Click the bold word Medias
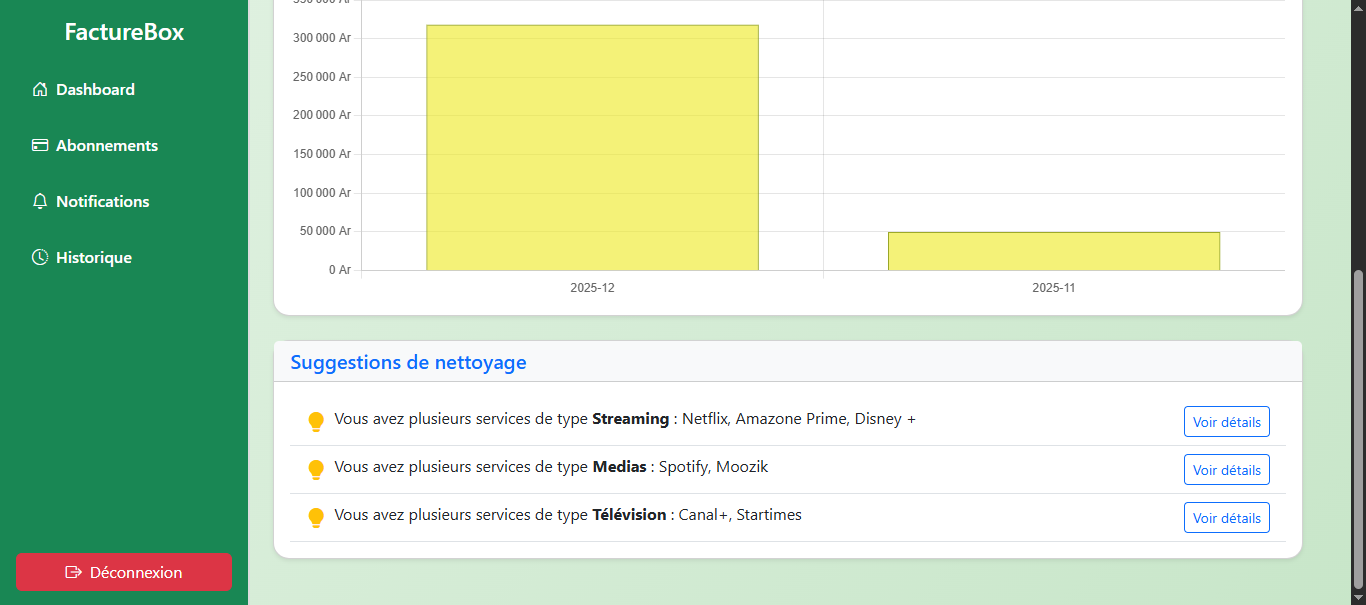This screenshot has width=1366, height=605. click(619, 467)
